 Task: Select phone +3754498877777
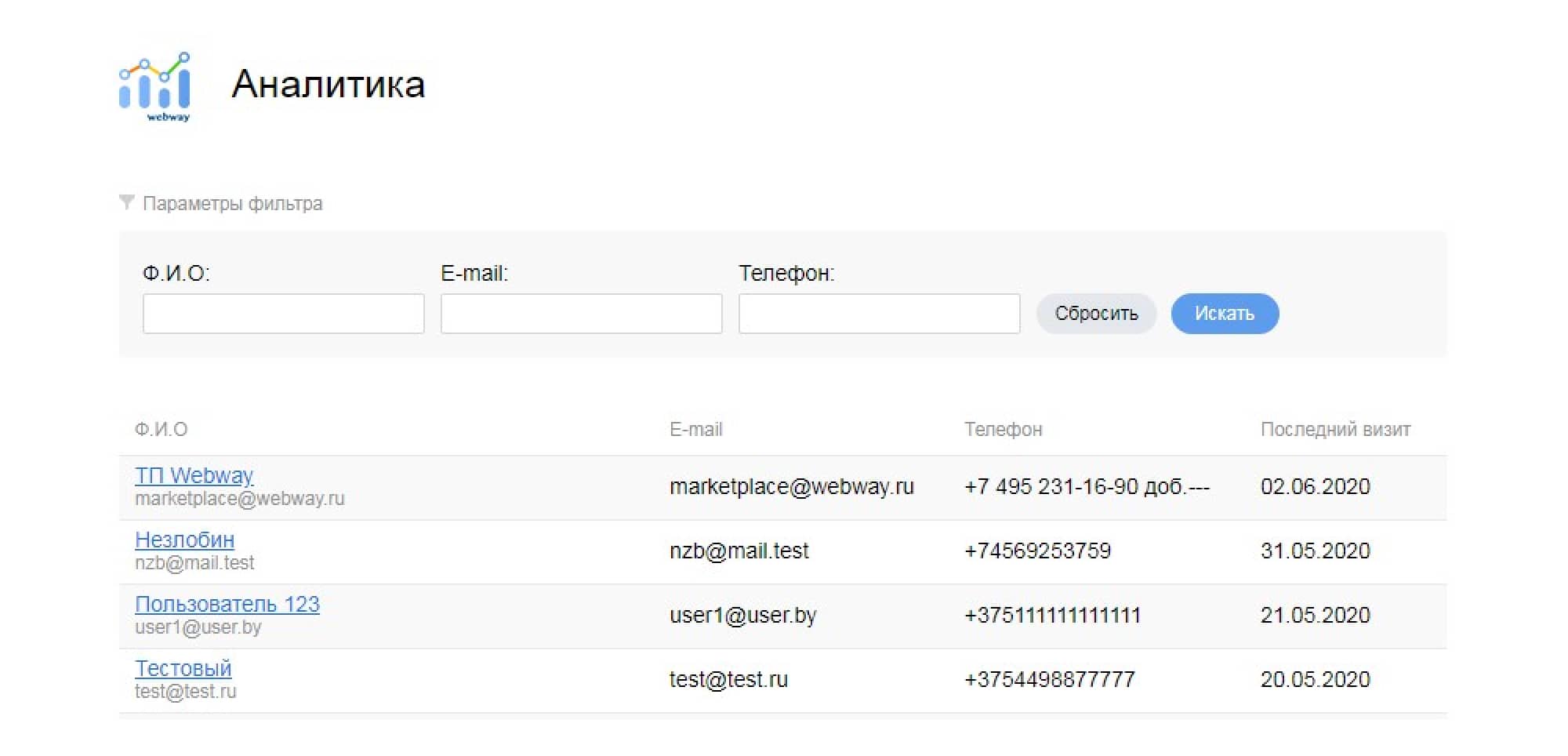pos(1050,680)
